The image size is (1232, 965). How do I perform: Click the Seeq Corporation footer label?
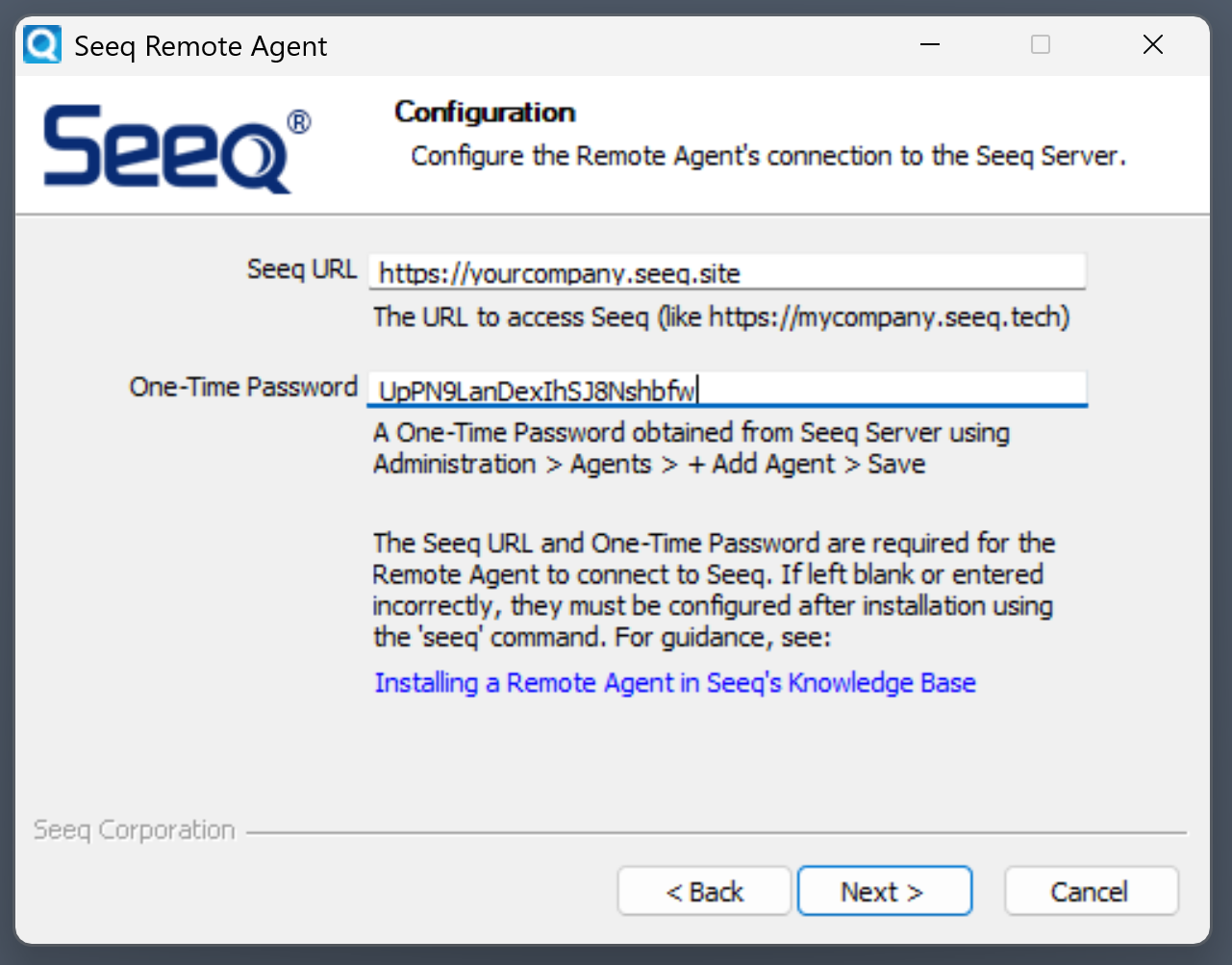tap(135, 830)
